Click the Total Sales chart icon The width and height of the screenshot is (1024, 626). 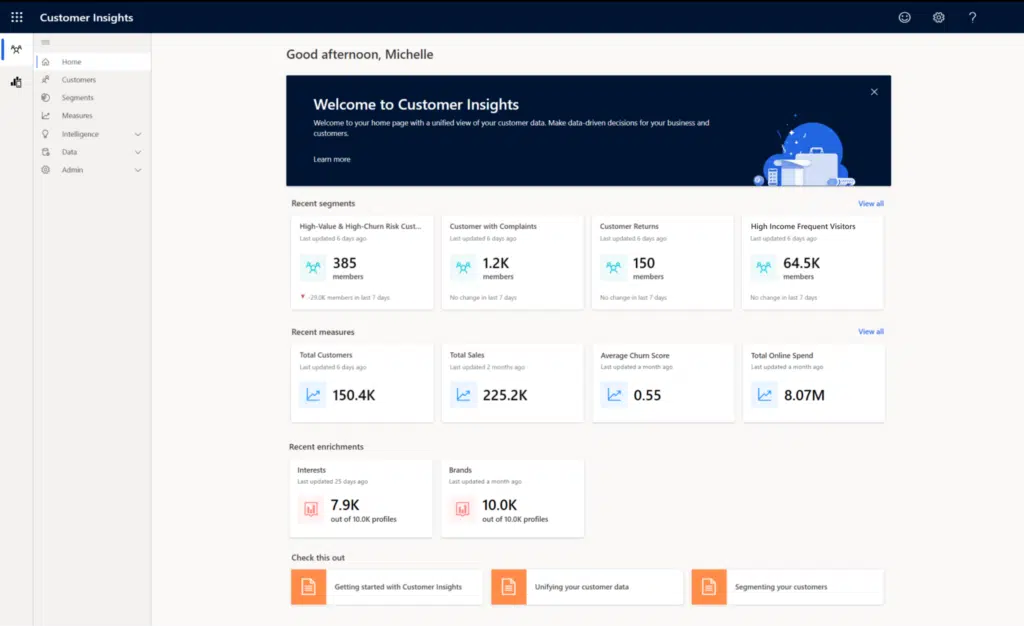(464, 395)
